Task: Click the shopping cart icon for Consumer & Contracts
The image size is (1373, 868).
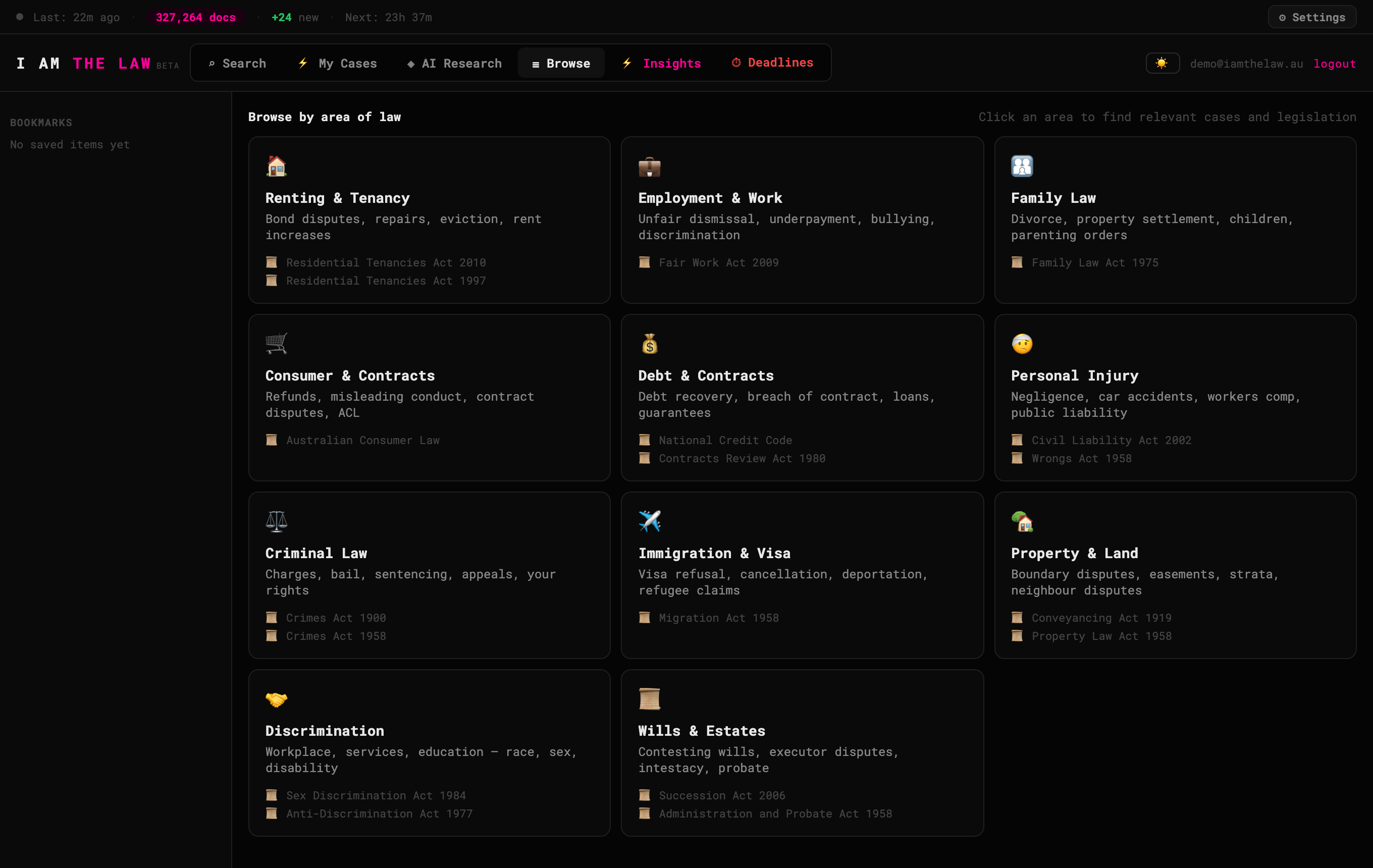Action: 277,344
